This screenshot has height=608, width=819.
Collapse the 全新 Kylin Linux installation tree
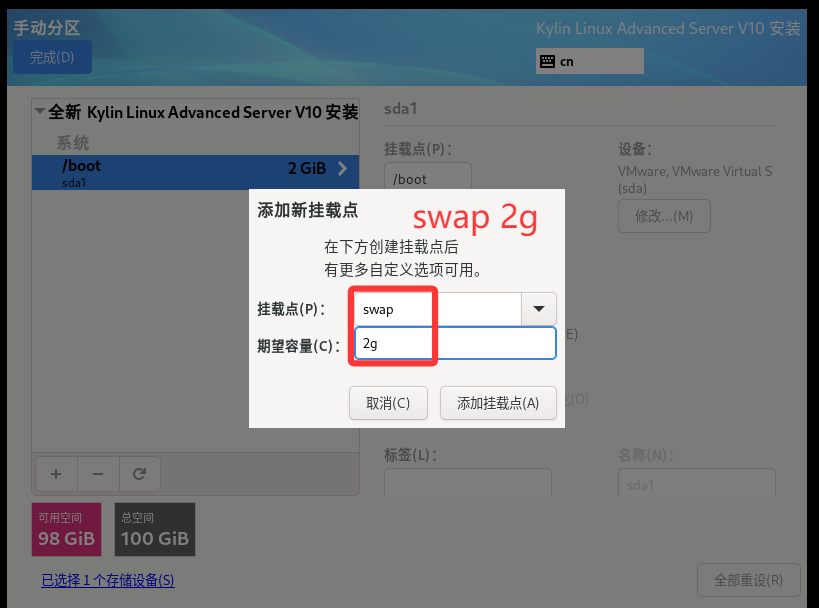click(x=39, y=112)
